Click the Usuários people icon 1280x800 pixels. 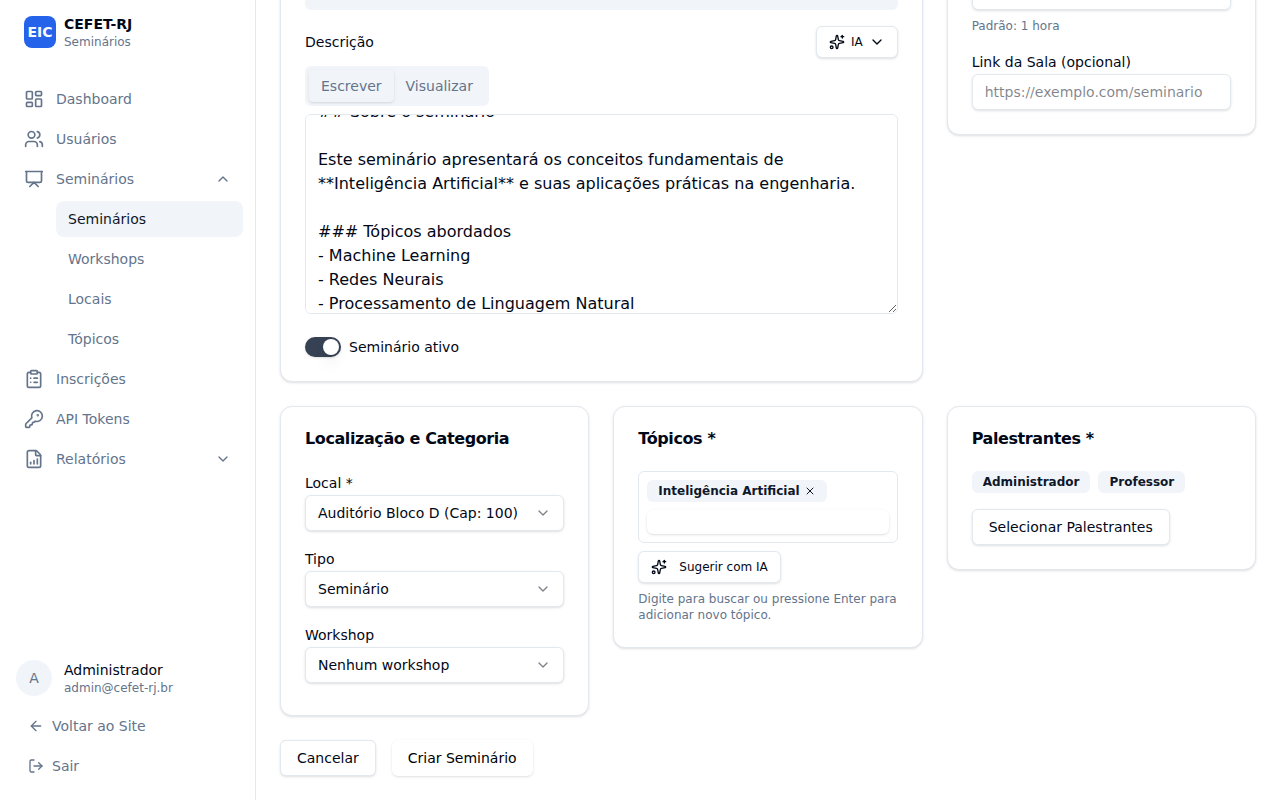(x=34, y=139)
